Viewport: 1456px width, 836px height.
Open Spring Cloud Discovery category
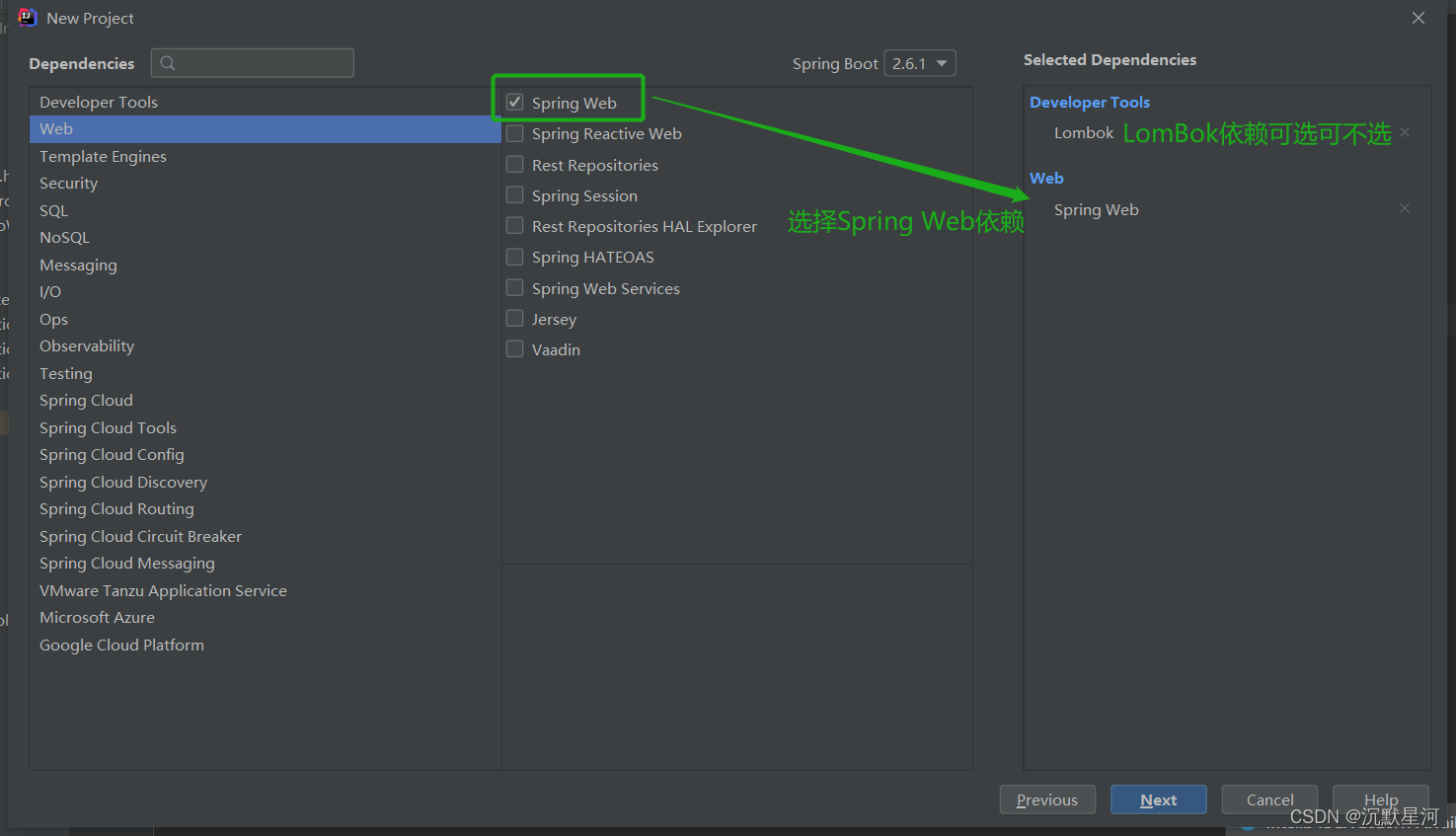[x=266, y=482]
